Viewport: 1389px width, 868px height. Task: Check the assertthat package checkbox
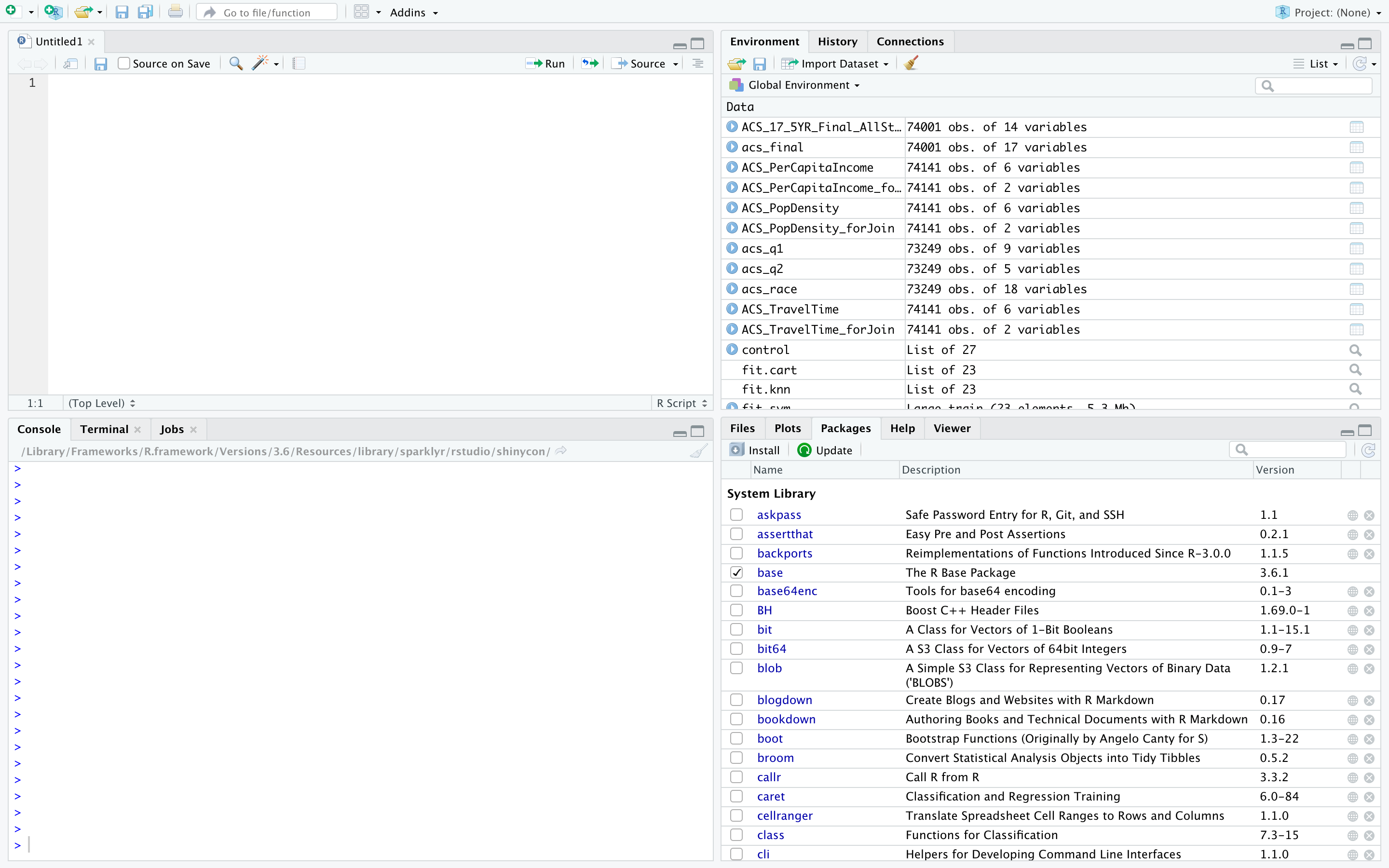[736, 534]
